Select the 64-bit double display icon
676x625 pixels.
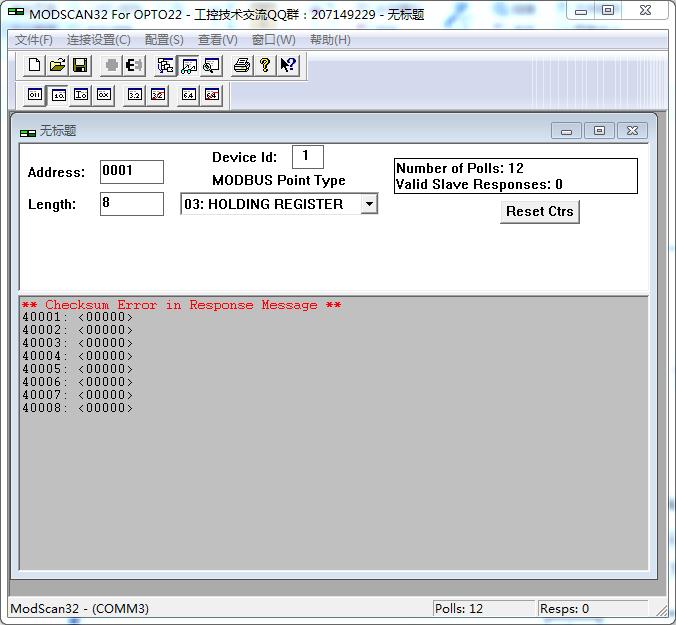pyautogui.click(x=188, y=95)
